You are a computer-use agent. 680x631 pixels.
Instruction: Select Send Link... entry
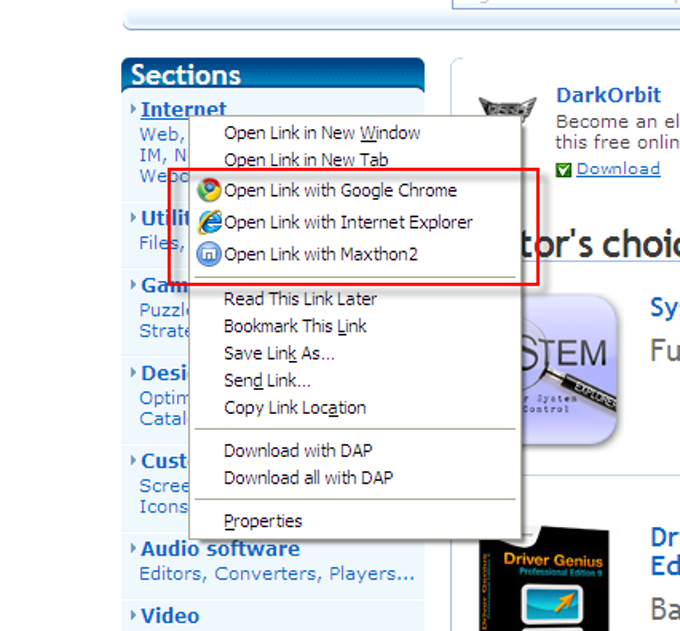355,381
